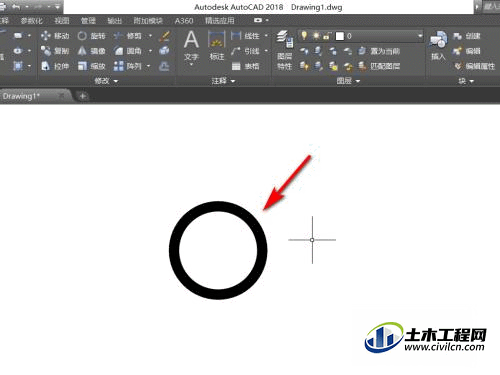This screenshot has height=375, width=500.
Task: Select the Copy (复制) tool
Action: click(55, 51)
